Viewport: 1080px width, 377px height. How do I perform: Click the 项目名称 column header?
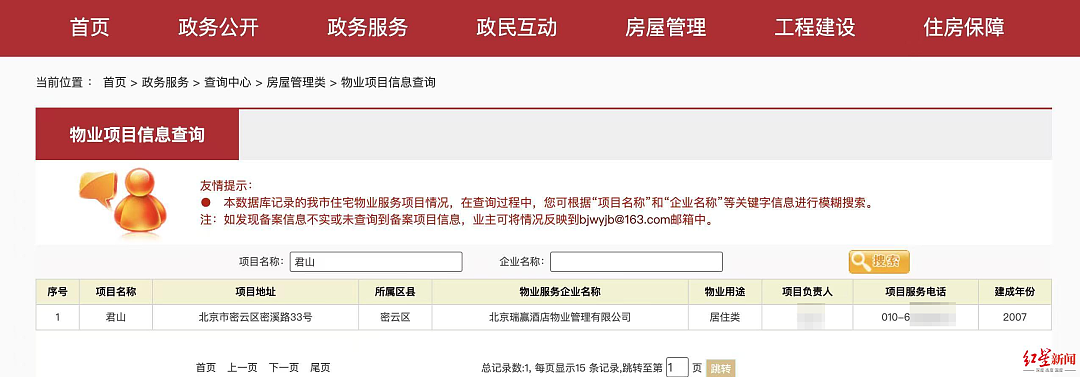click(x=116, y=292)
